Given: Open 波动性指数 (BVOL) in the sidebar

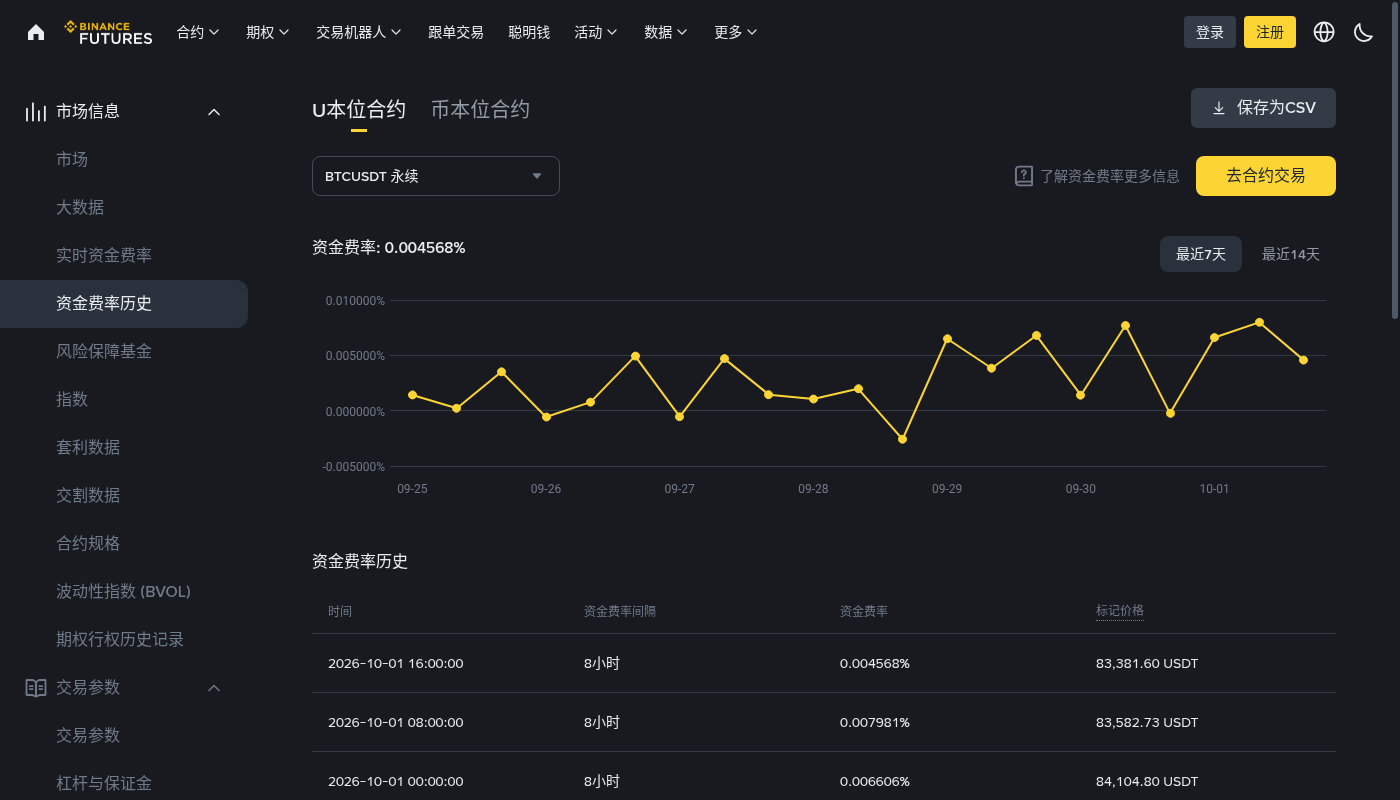Looking at the screenshot, I should coord(124,592).
